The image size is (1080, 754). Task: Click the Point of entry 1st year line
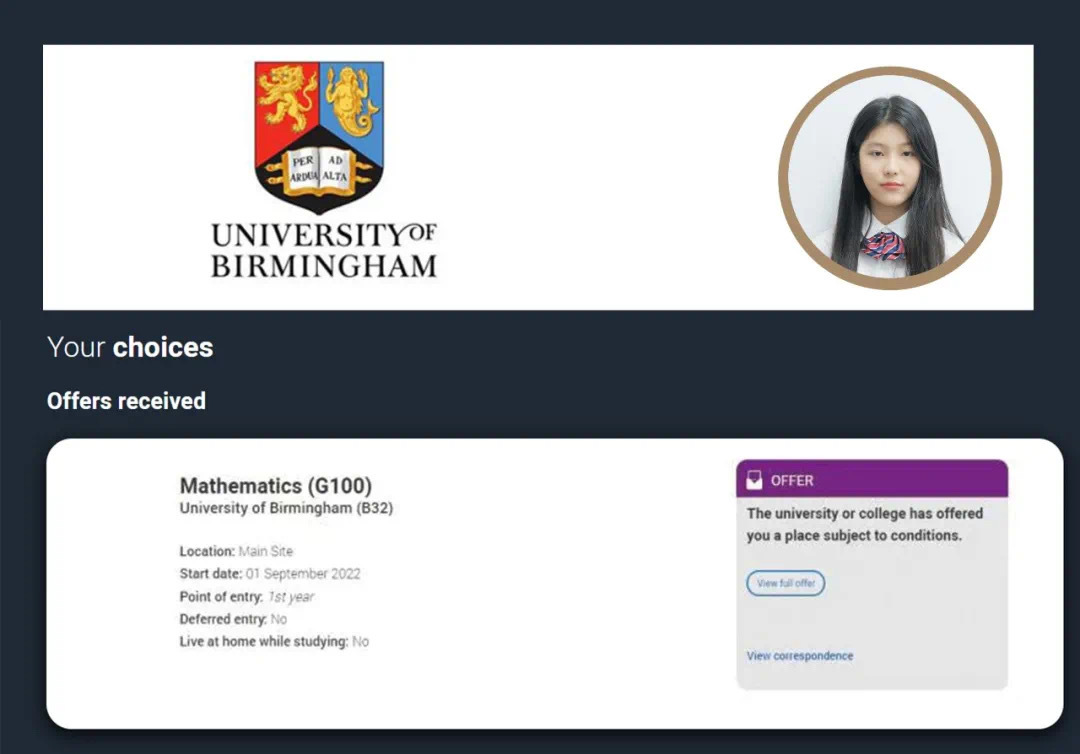(x=247, y=596)
